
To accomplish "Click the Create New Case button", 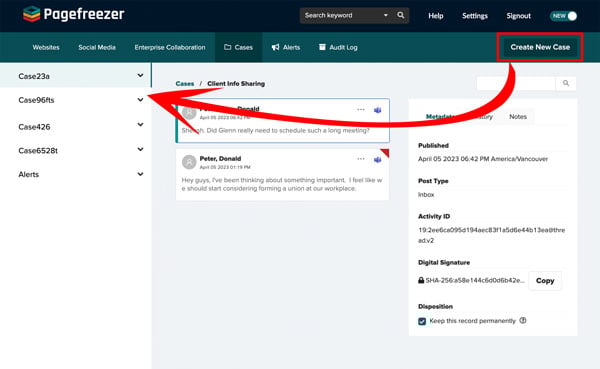I will [x=540, y=47].
